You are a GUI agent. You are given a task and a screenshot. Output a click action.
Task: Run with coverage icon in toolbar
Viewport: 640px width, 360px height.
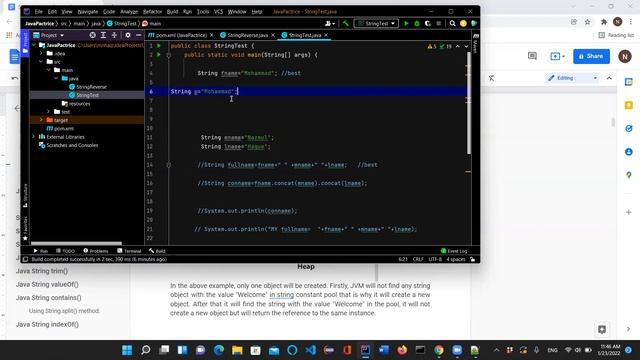coord(427,24)
